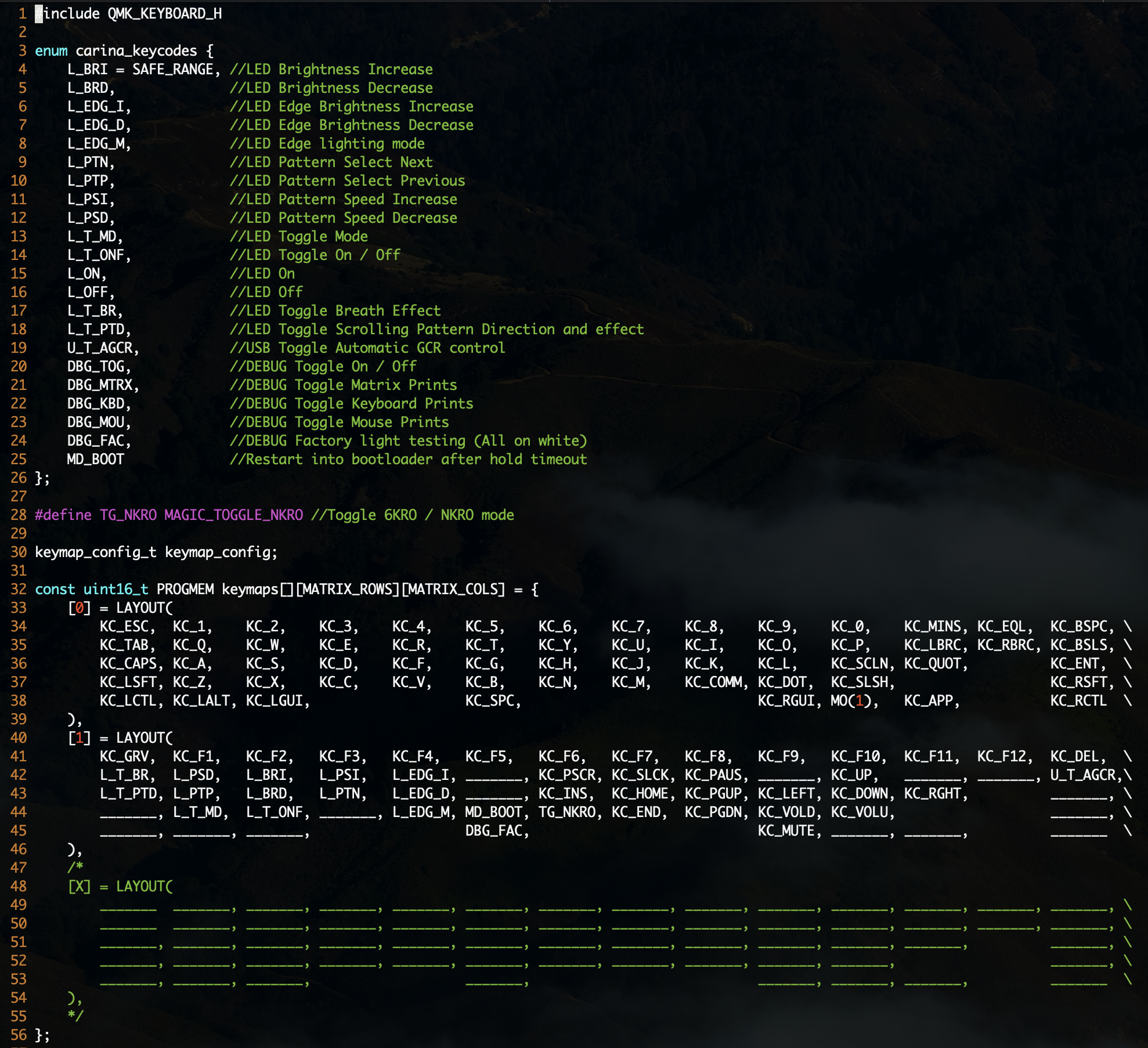
Task: Click TG_NKRO on line 44
Action: (x=567, y=812)
